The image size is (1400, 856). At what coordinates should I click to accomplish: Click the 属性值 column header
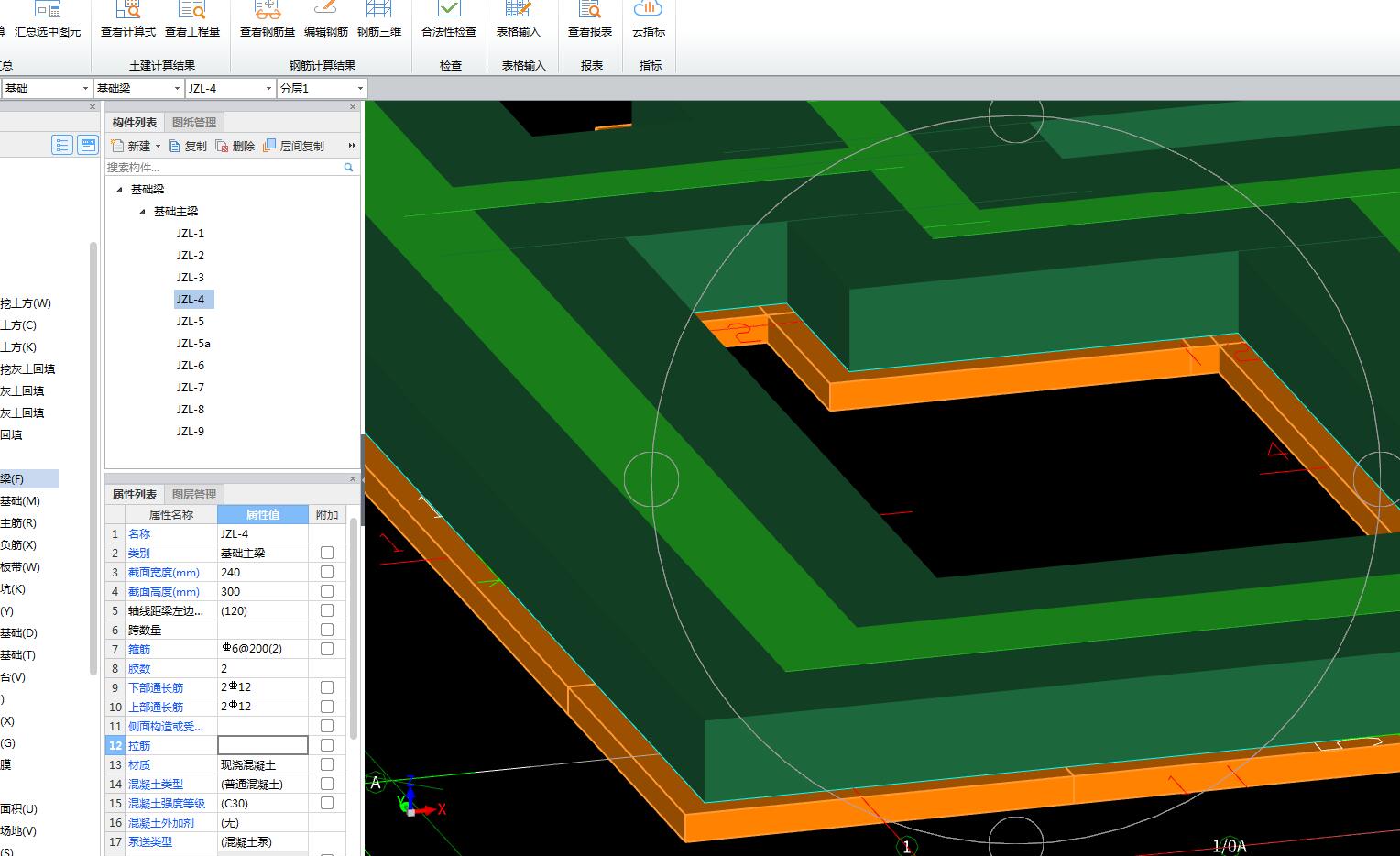point(263,514)
